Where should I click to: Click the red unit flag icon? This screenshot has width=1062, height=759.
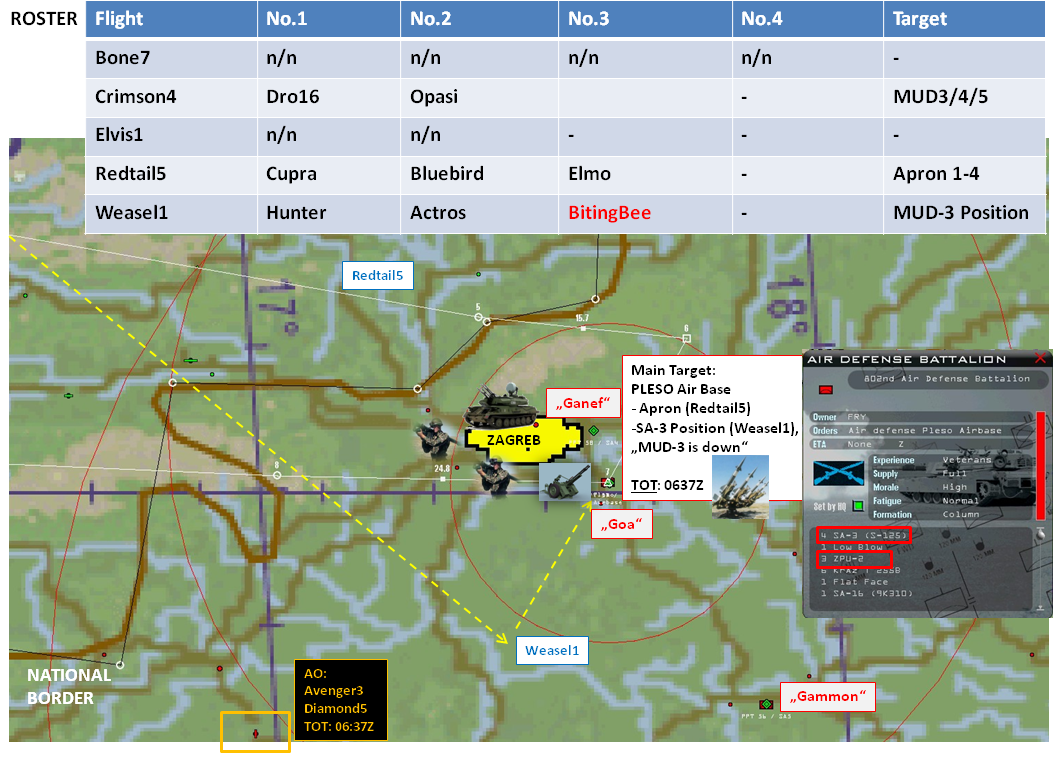tap(826, 390)
